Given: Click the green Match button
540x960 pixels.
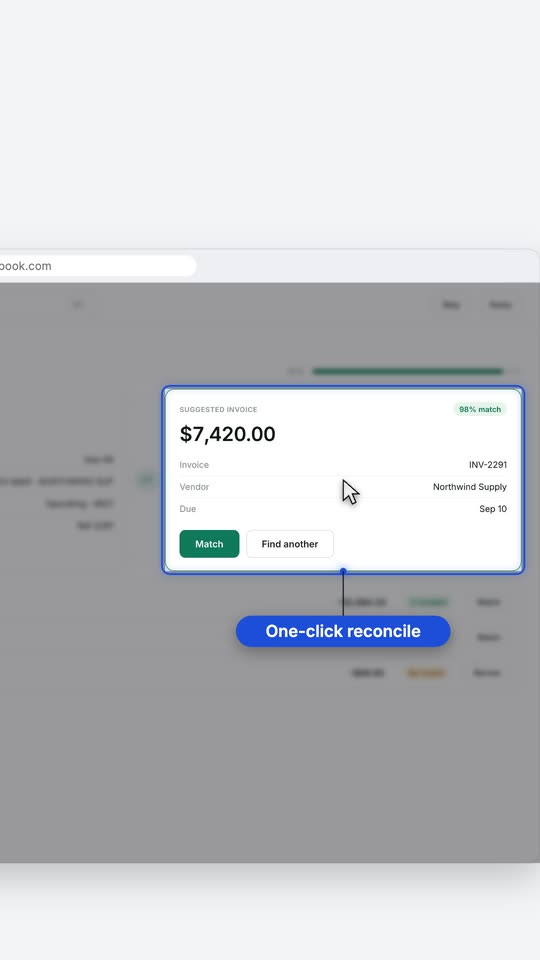Looking at the screenshot, I should point(209,544).
